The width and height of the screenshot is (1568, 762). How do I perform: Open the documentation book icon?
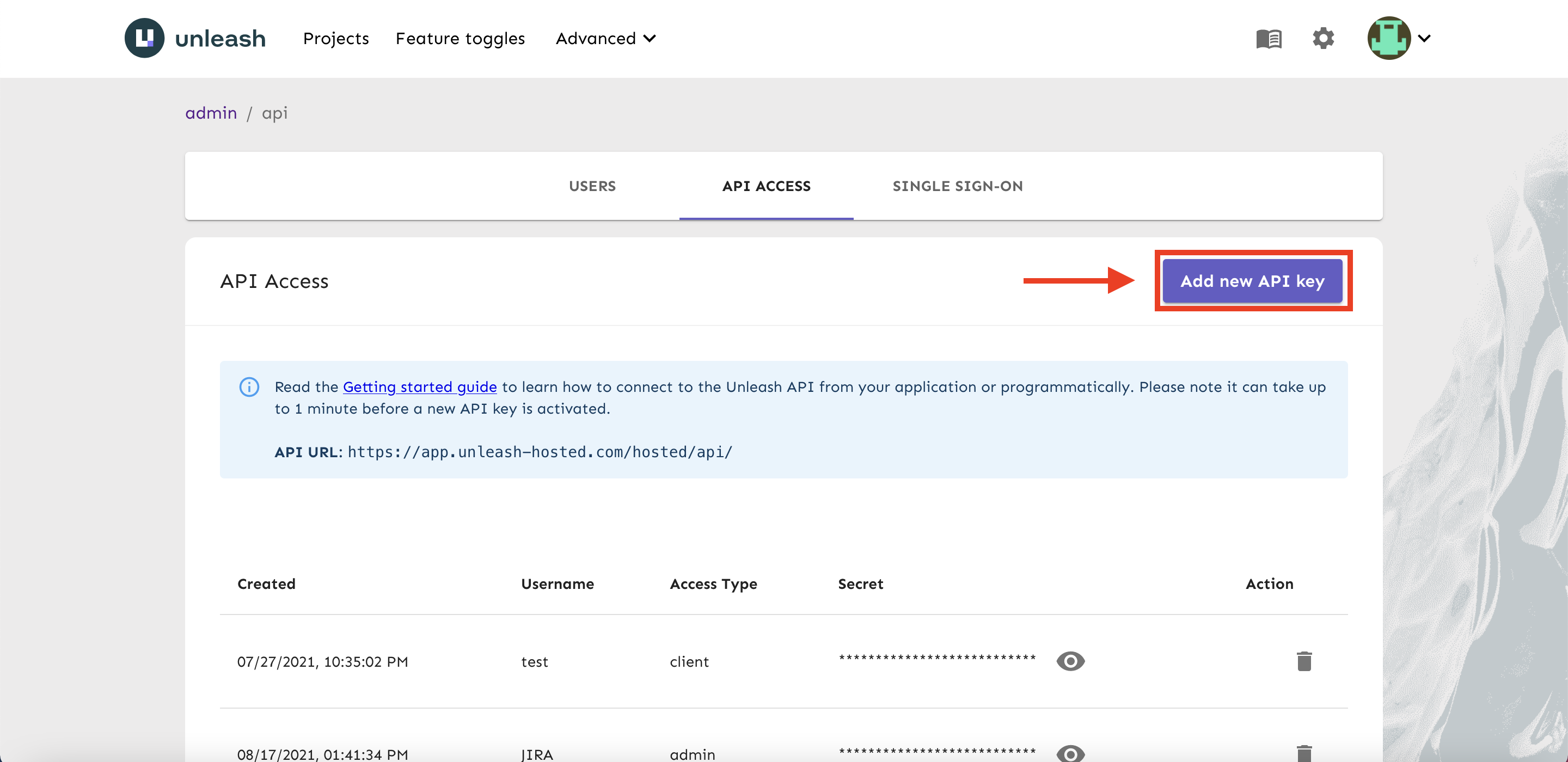click(x=1269, y=38)
